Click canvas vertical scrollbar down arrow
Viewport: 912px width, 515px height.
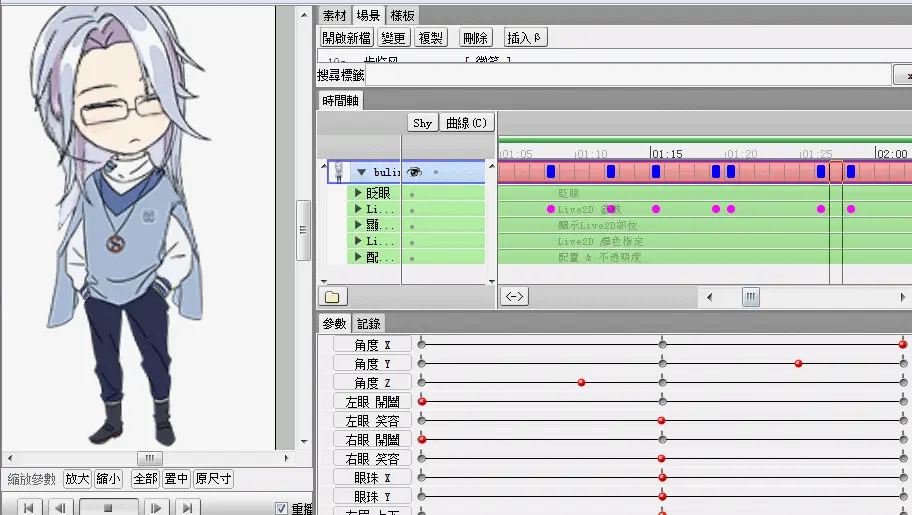pos(304,442)
